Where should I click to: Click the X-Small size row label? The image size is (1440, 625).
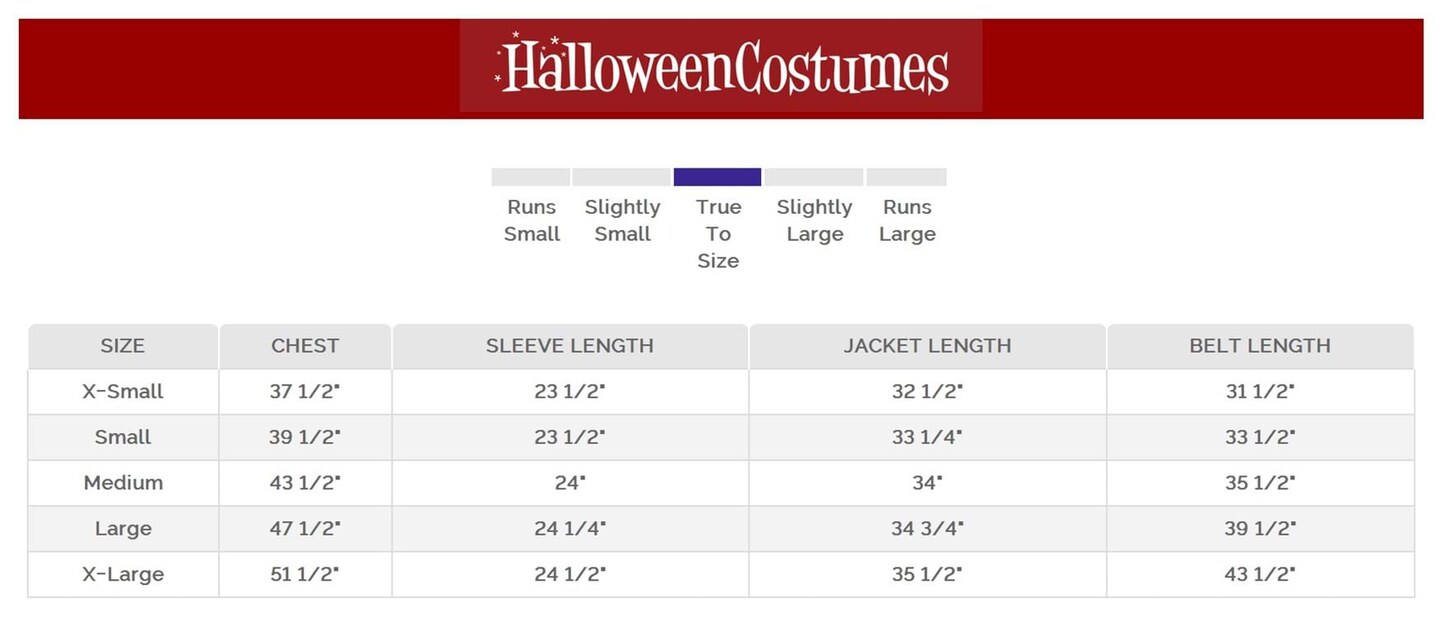(123, 392)
